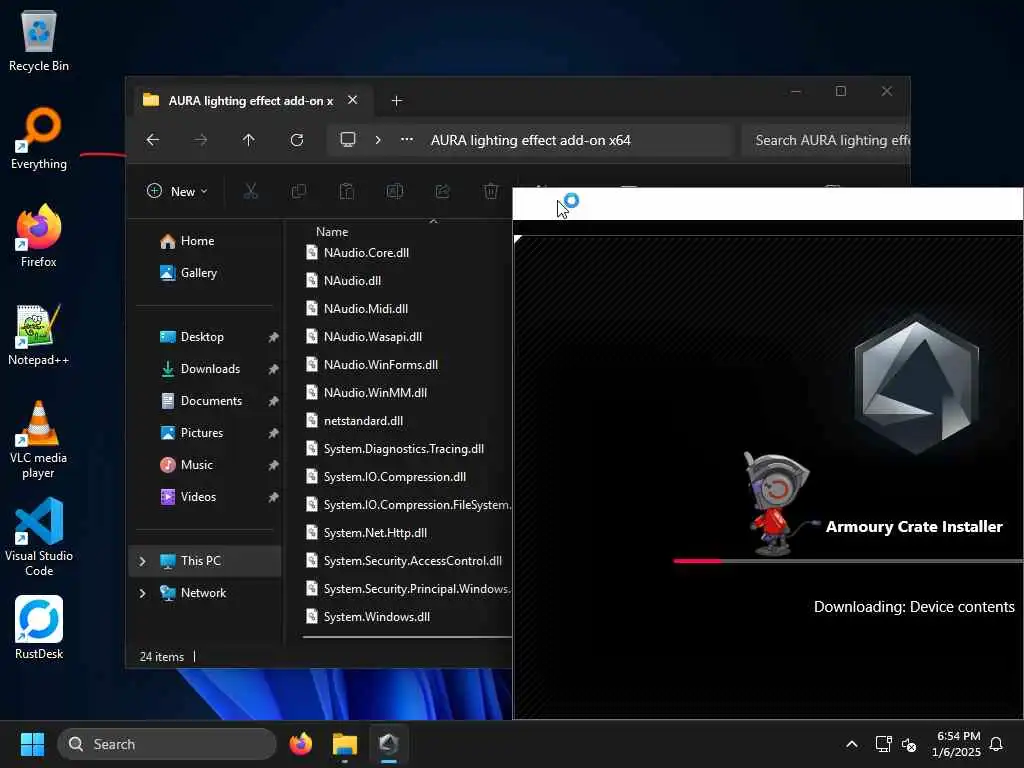Image resolution: width=1024 pixels, height=768 pixels.
Task: Open the address bar ellipsis overflow
Action: click(x=407, y=140)
